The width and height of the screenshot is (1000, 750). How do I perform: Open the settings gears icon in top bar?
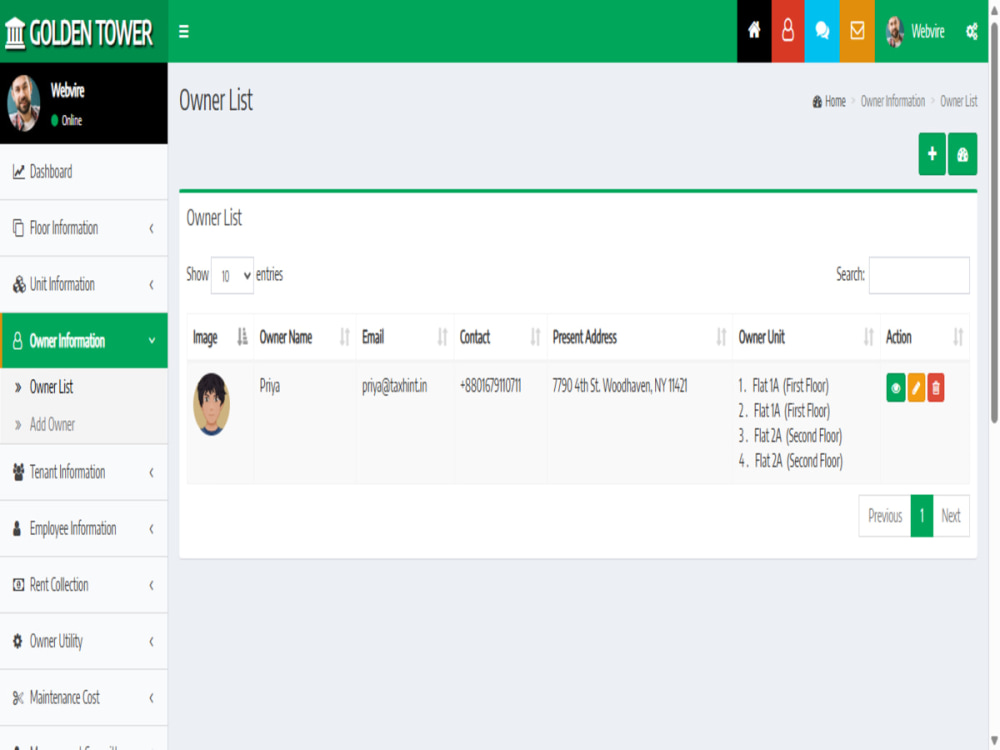[x=971, y=31]
